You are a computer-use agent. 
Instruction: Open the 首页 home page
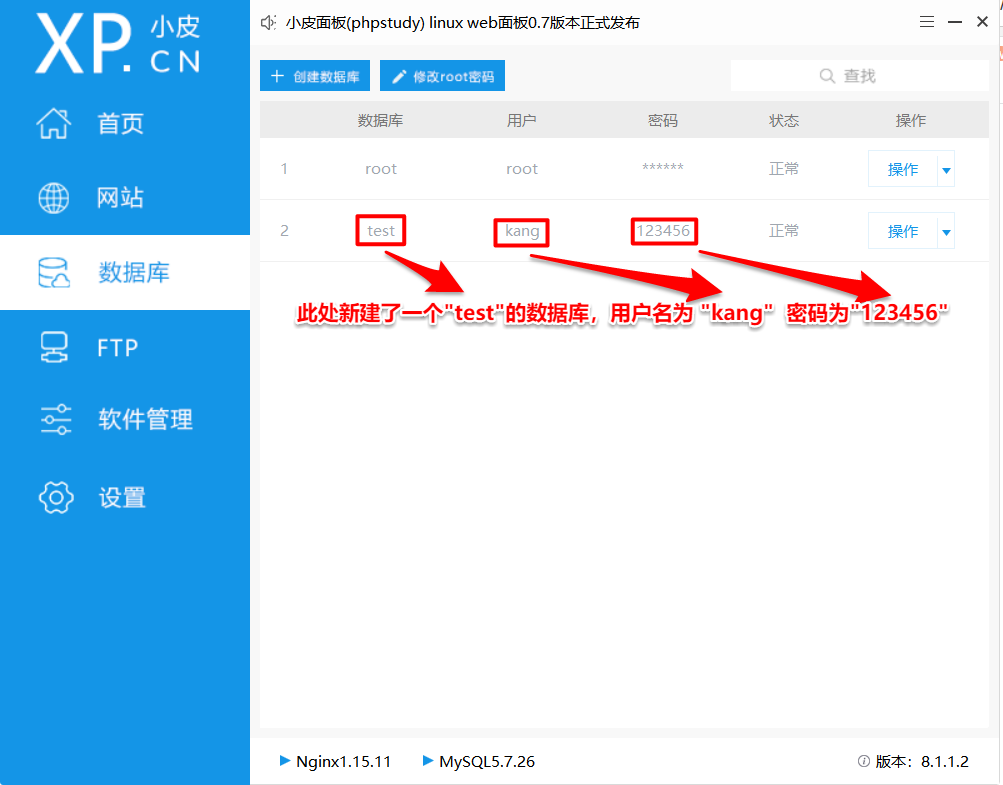tap(120, 124)
